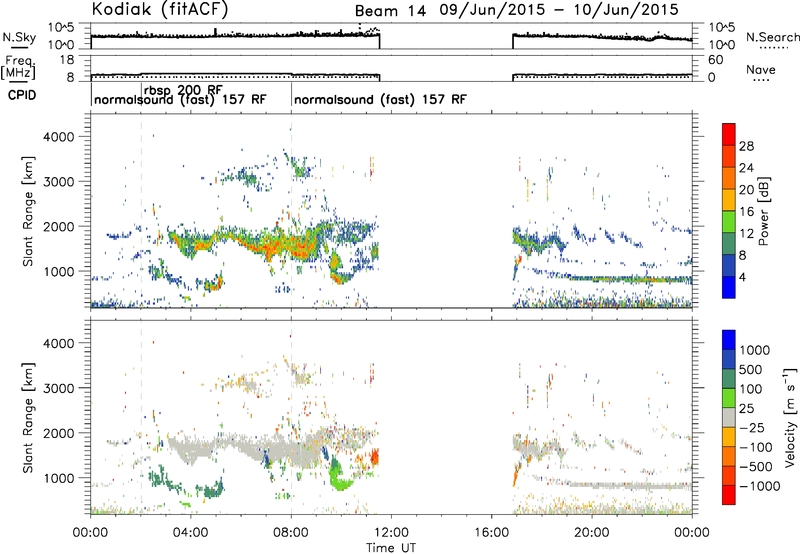
Task: Click the grey -25 to 25 velocity color segment
Action: tap(729, 418)
